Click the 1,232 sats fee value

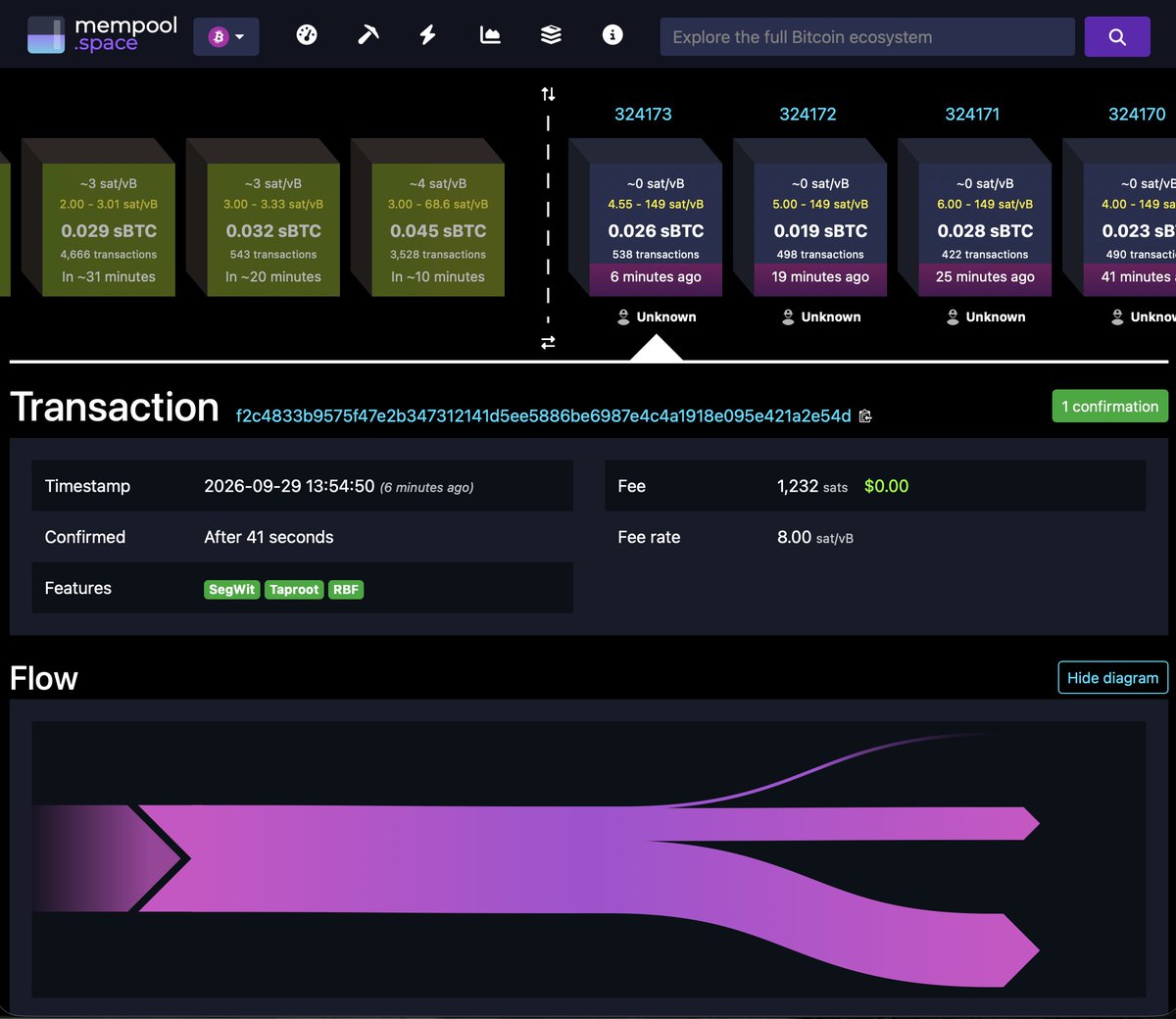point(812,486)
